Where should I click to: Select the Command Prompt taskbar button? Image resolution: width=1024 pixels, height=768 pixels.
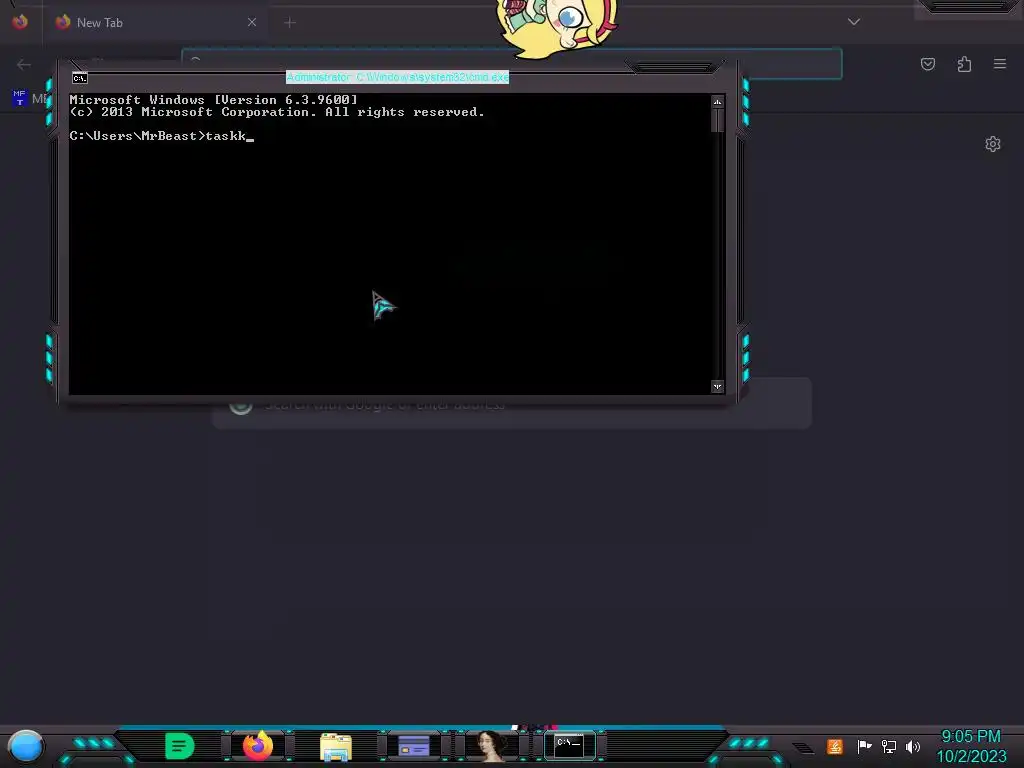(569, 746)
